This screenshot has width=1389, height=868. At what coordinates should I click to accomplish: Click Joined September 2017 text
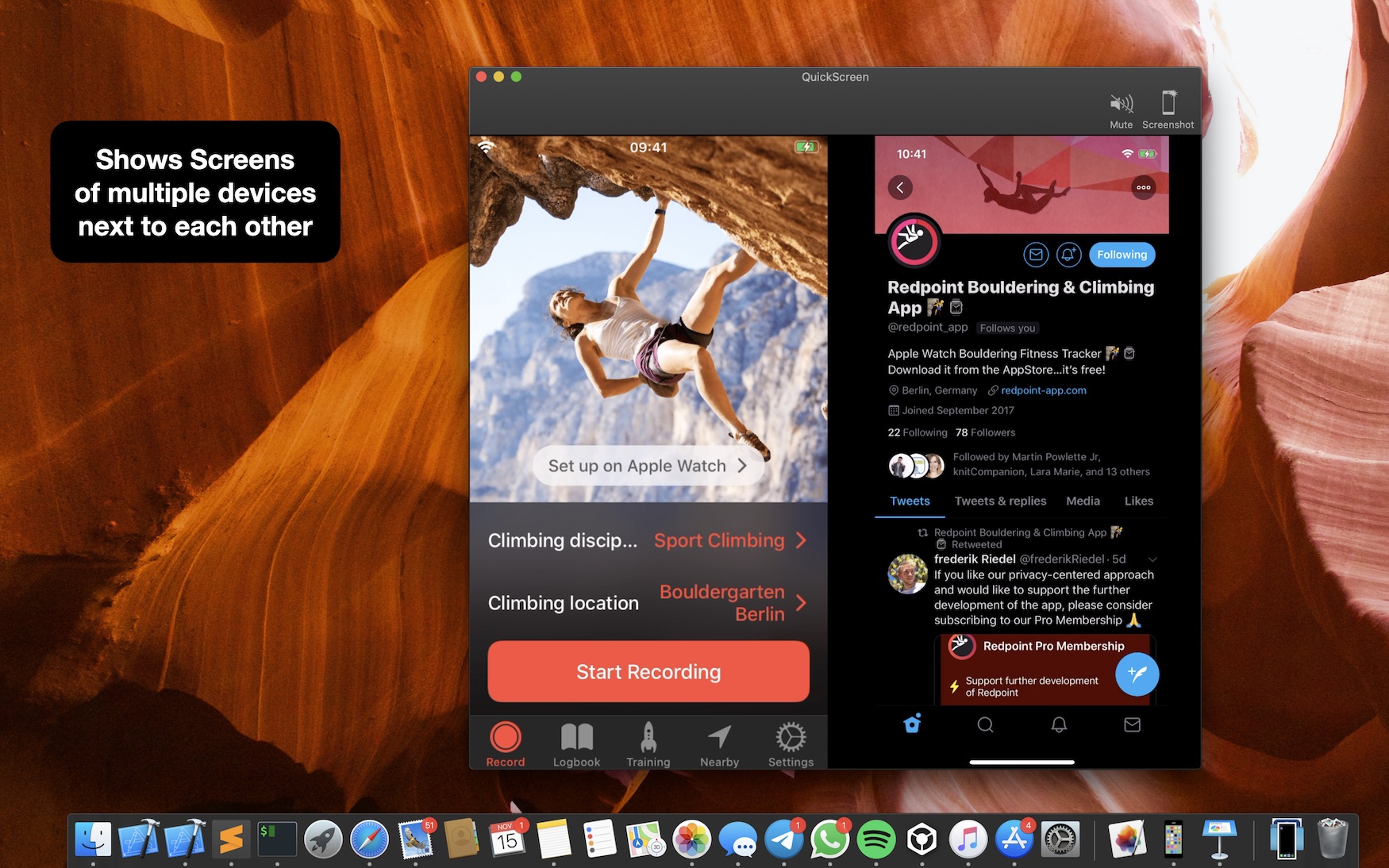[x=958, y=410]
